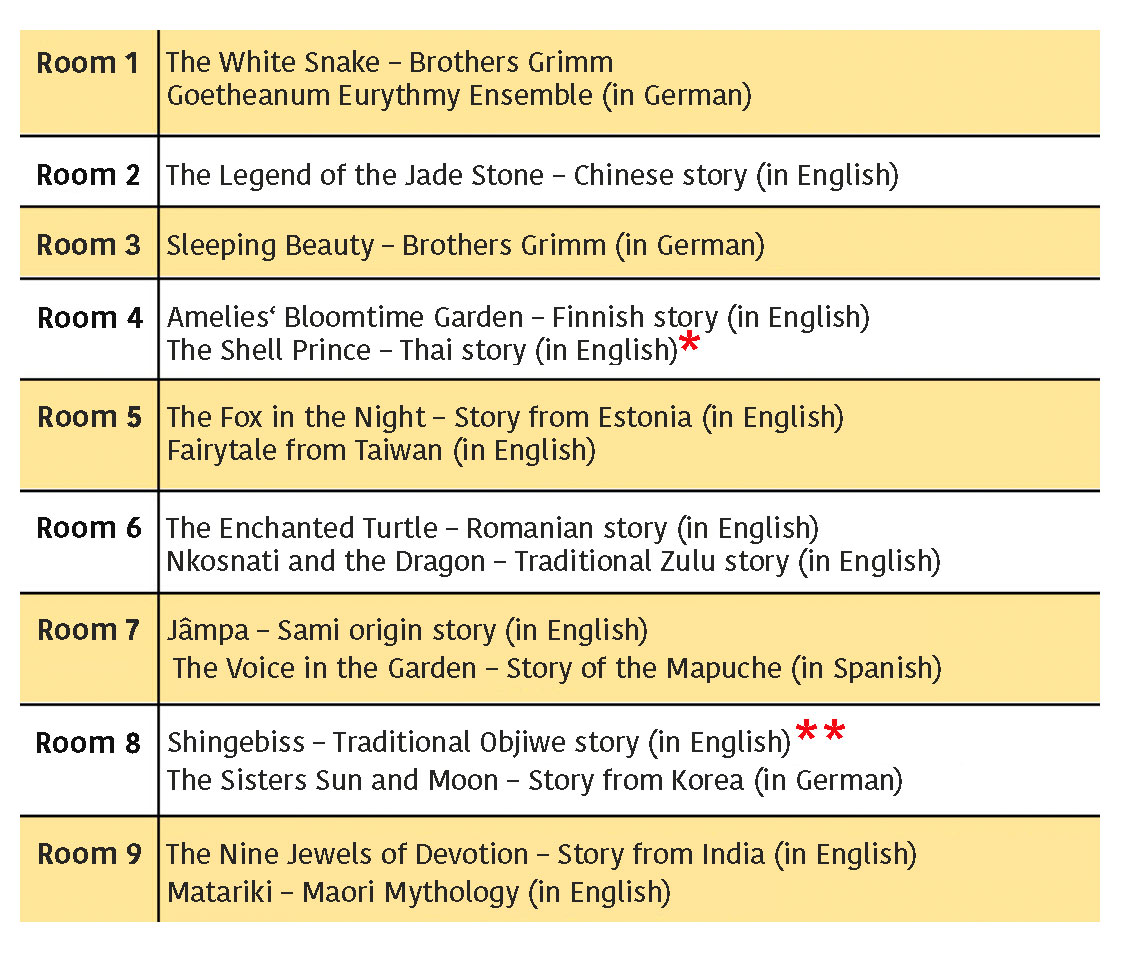Open The Legend of the Jade Stone entry
This screenshot has width=1123, height=957.
click(x=532, y=175)
